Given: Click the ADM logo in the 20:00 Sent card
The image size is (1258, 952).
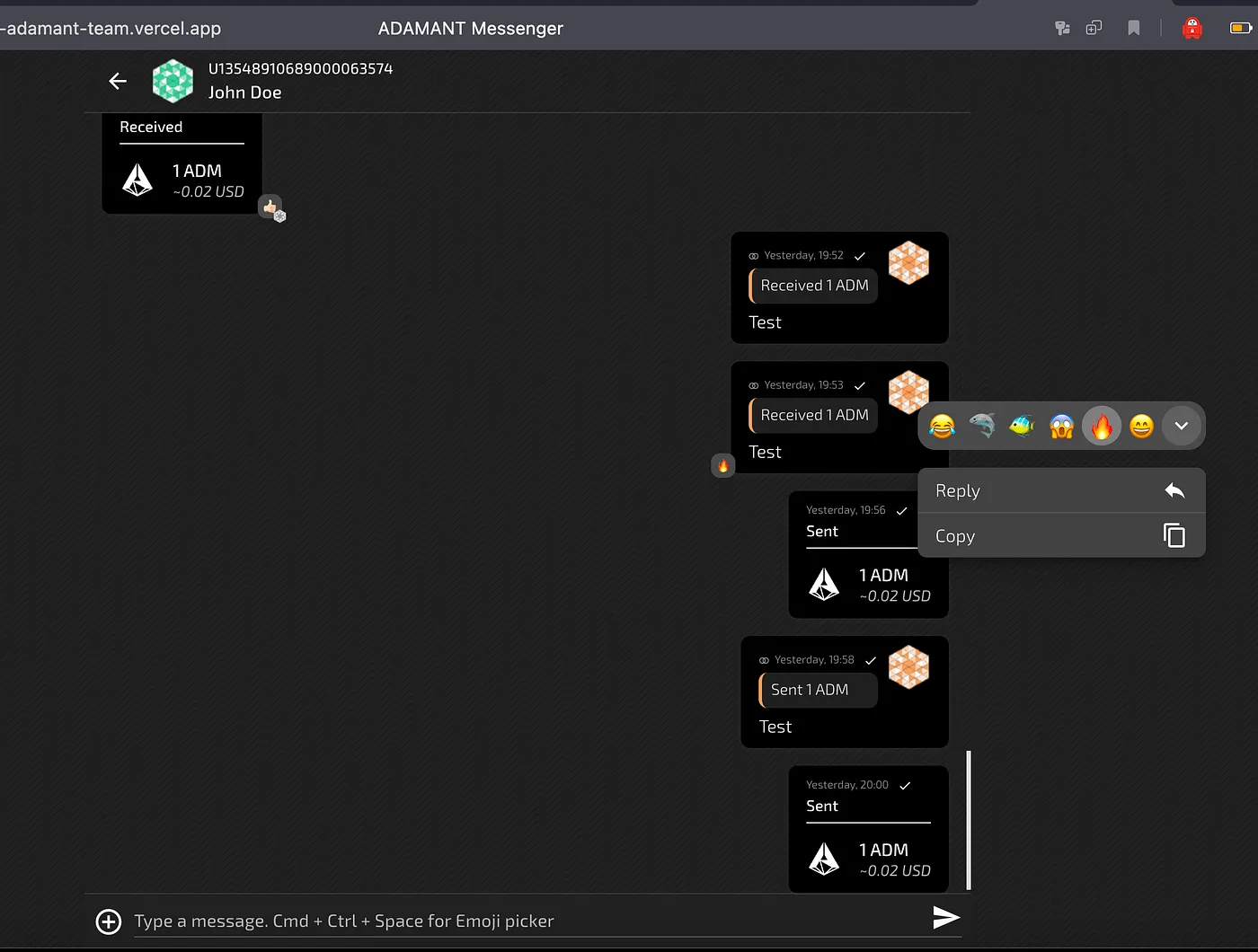Looking at the screenshot, I should coord(824,859).
